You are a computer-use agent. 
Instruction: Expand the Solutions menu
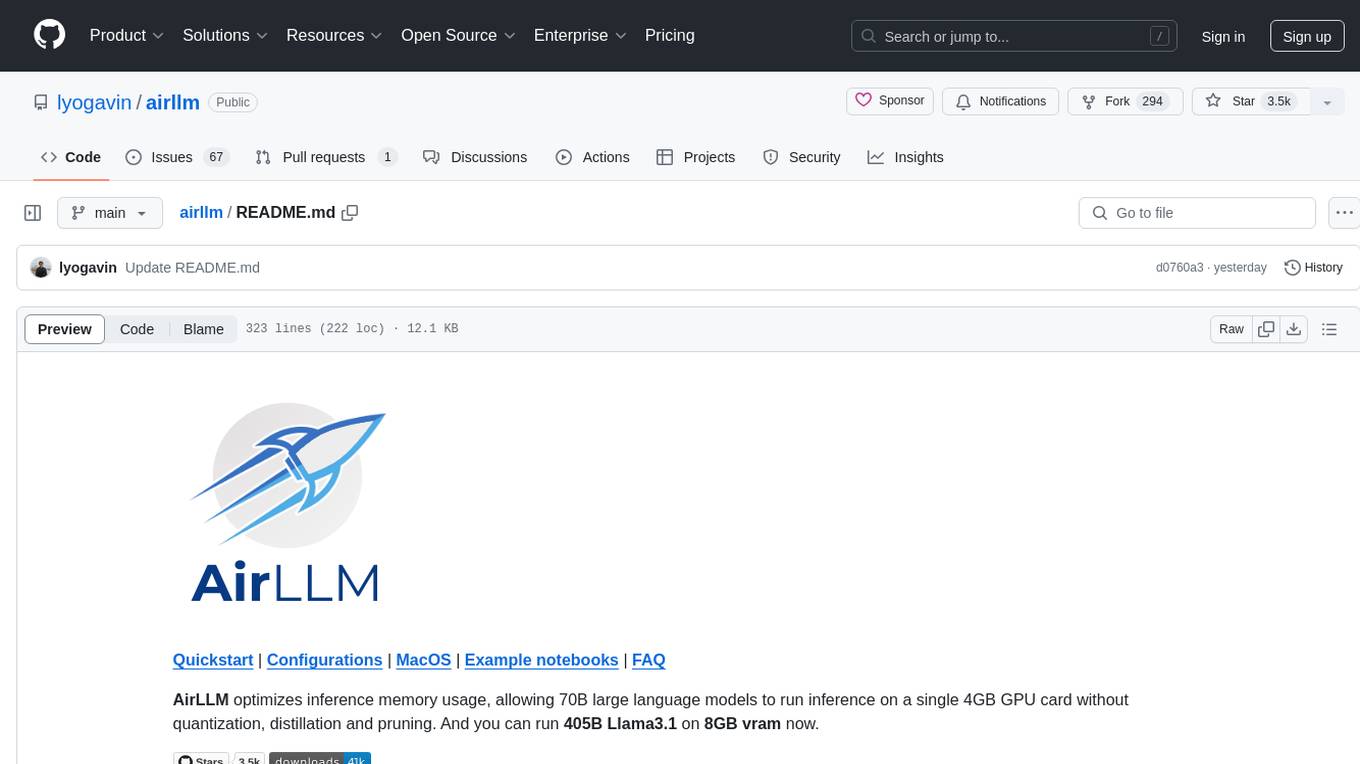225,35
